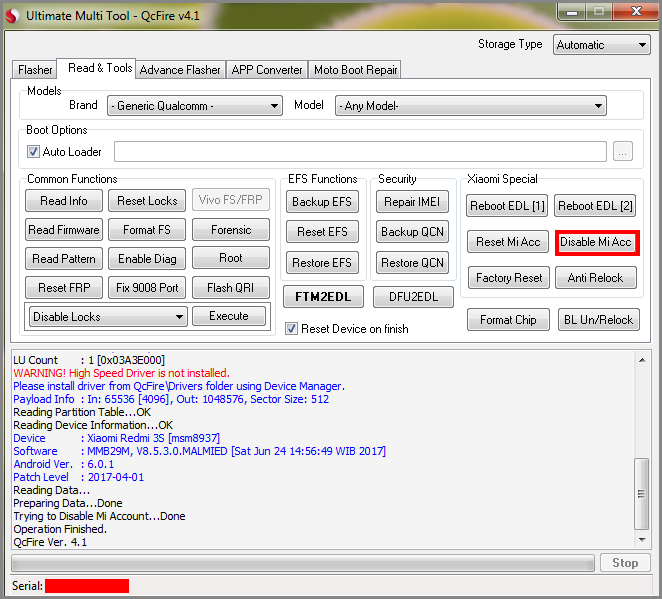Click the Reboot EDL [2] button
The width and height of the screenshot is (662, 599).
[595, 206]
